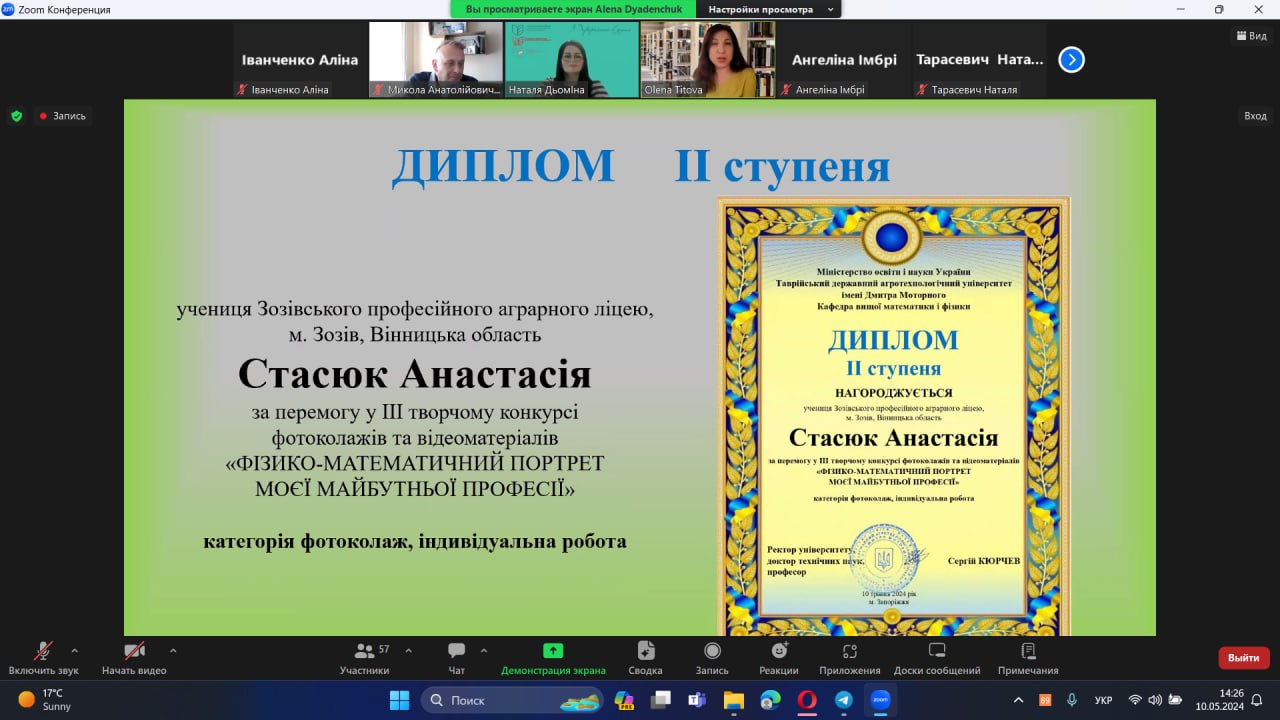Open the Приложения apps panel
The width and height of the screenshot is (1280, 720).
click(849, 658)
